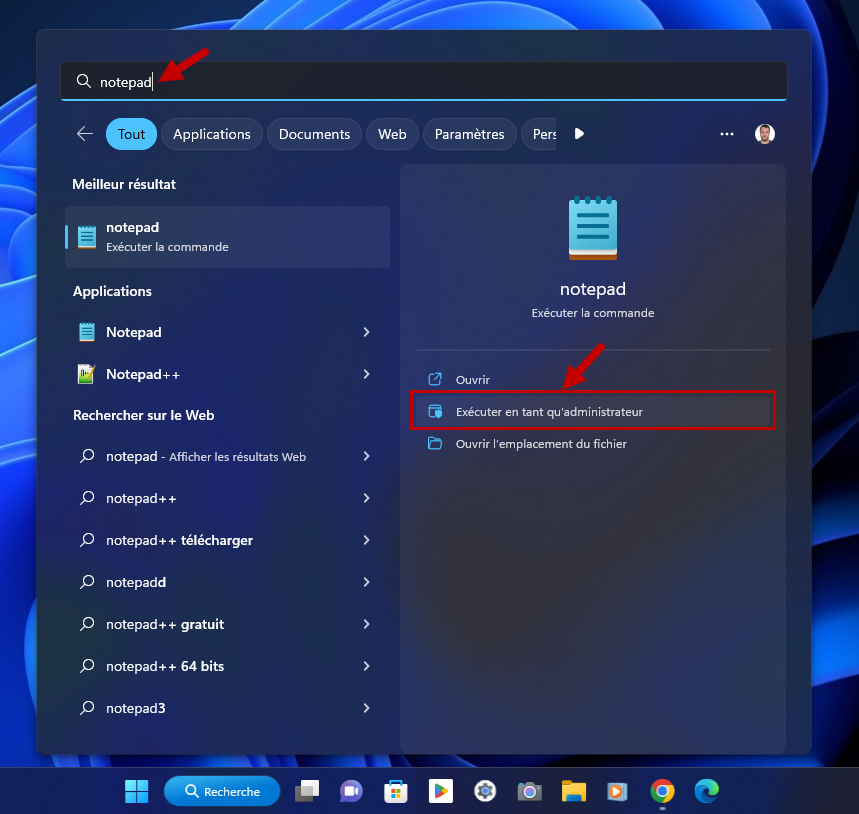Open Google Play from taskbar
Image resolution: width=859 pixels, height=814 pixels.
click(x=440, y=791)
